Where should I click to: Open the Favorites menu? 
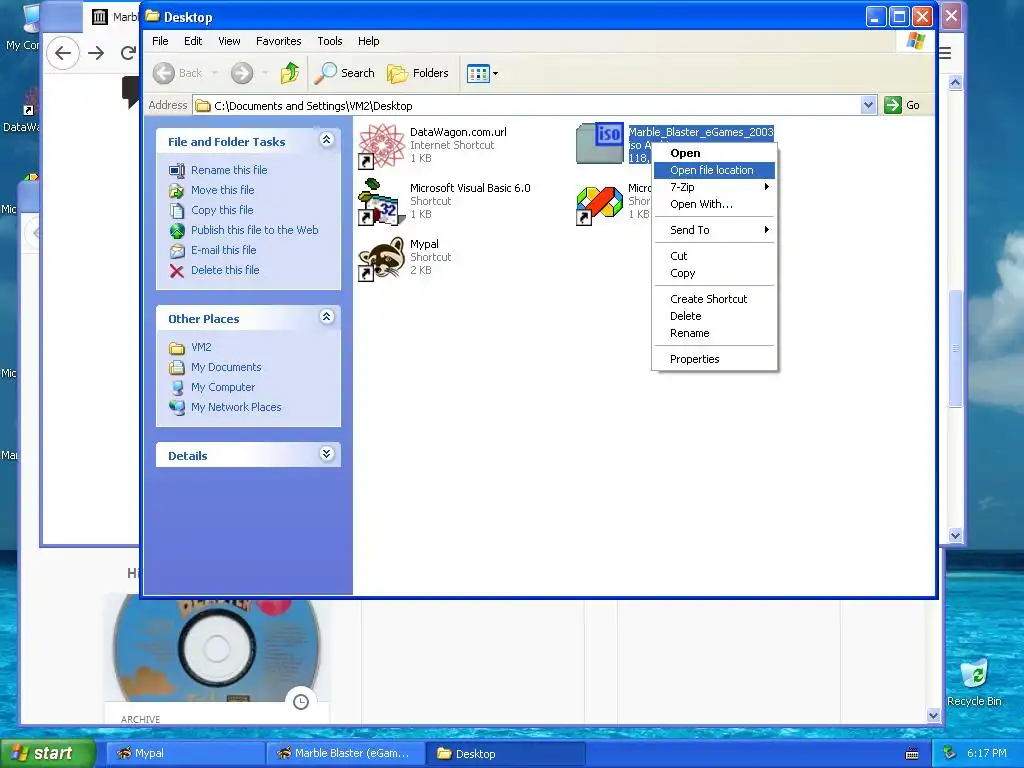[278, 41]
